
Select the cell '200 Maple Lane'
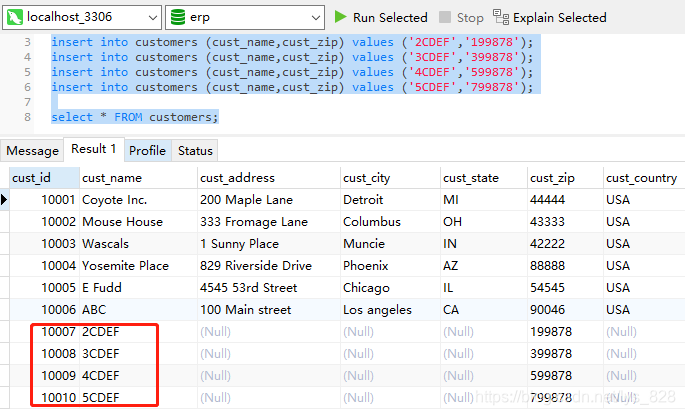pyautogui.click(x=269, y=200)
